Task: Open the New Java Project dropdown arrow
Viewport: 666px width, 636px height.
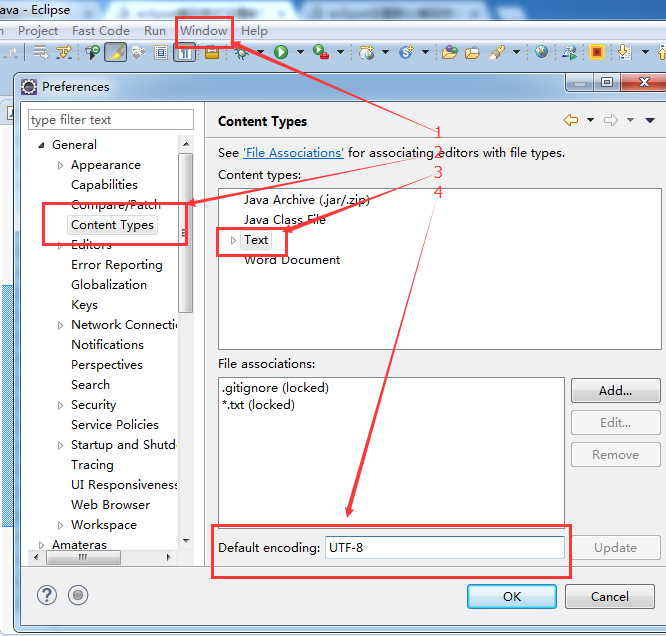Action: tap(385, 52)
